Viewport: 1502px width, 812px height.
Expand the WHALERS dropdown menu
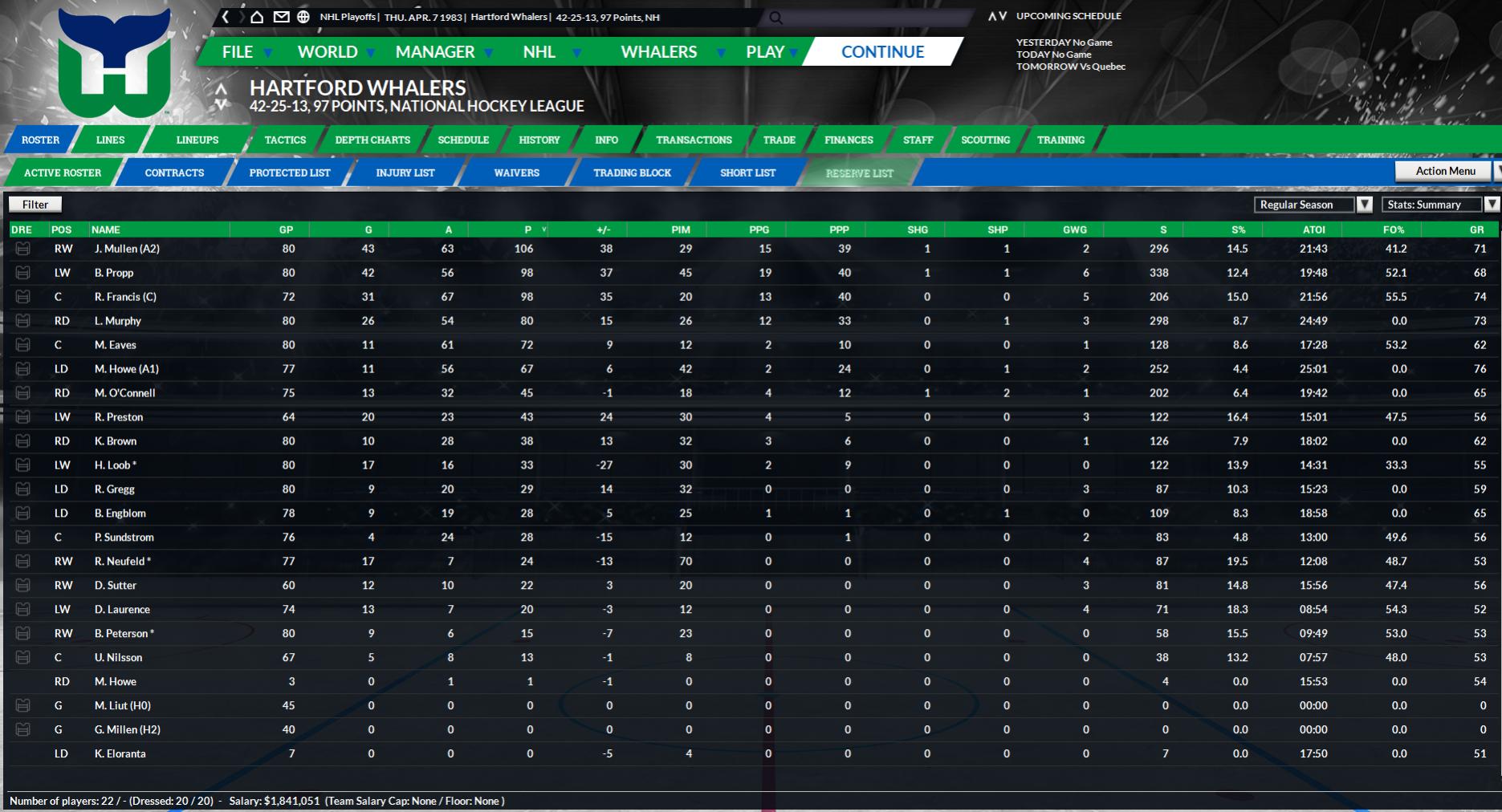(x=721, y=53)
